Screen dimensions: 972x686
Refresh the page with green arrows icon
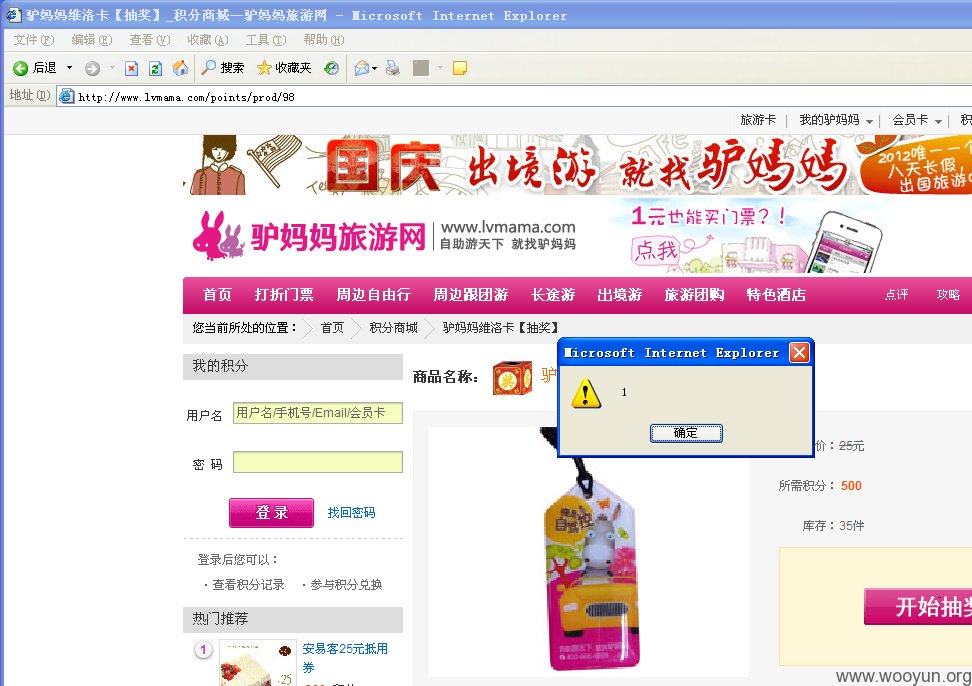pos(156,68)
